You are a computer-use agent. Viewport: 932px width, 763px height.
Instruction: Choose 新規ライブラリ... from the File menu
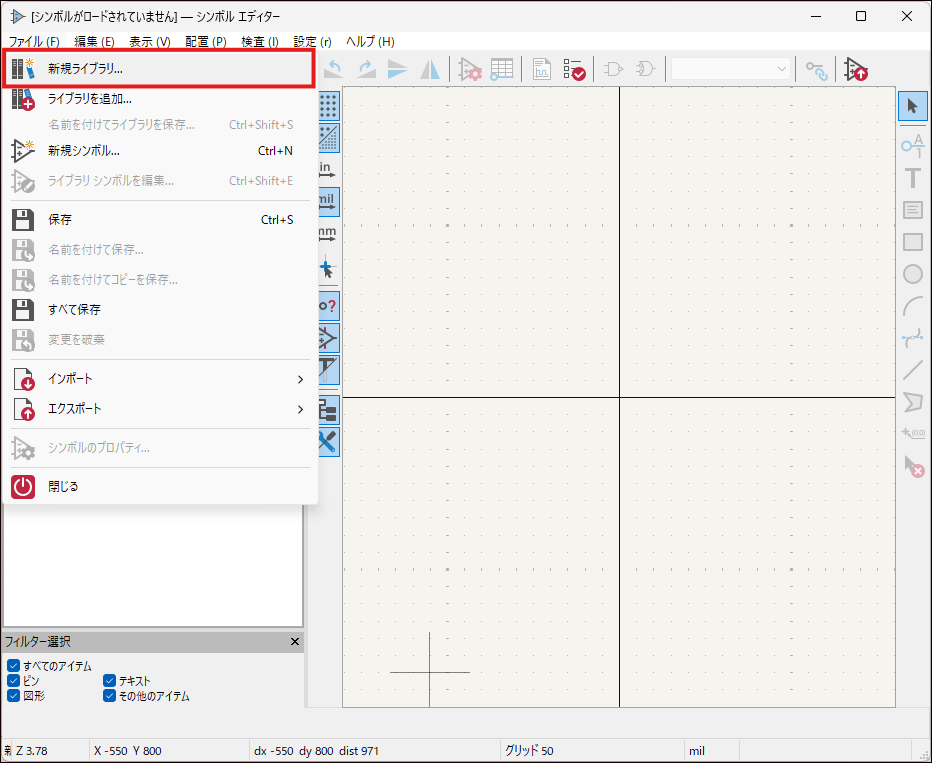(86, 69)
